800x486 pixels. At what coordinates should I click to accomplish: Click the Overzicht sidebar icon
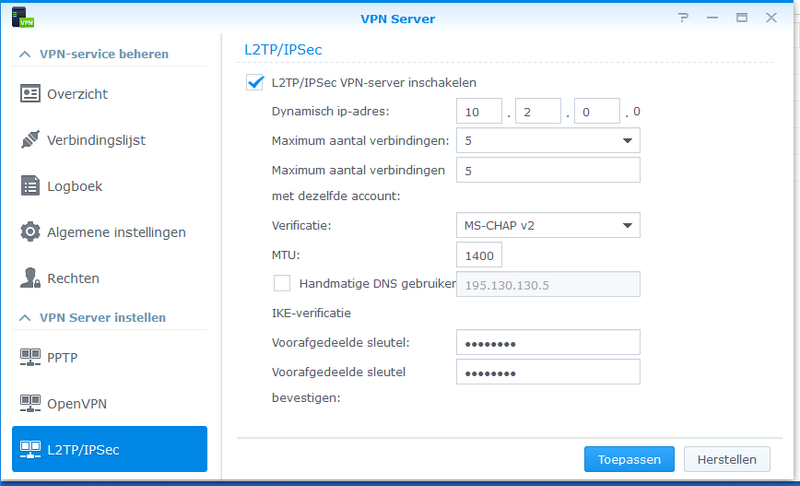coord(30,94)
